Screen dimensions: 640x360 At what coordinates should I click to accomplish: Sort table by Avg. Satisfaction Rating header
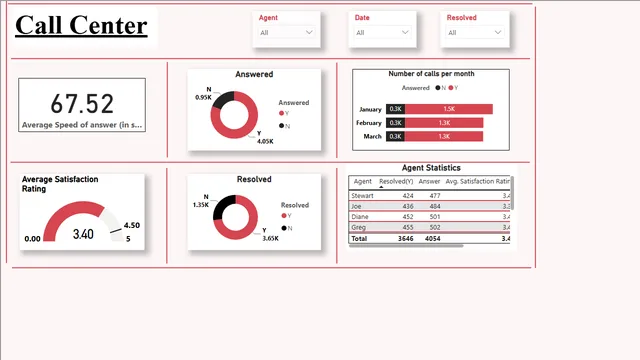(478, 181)
